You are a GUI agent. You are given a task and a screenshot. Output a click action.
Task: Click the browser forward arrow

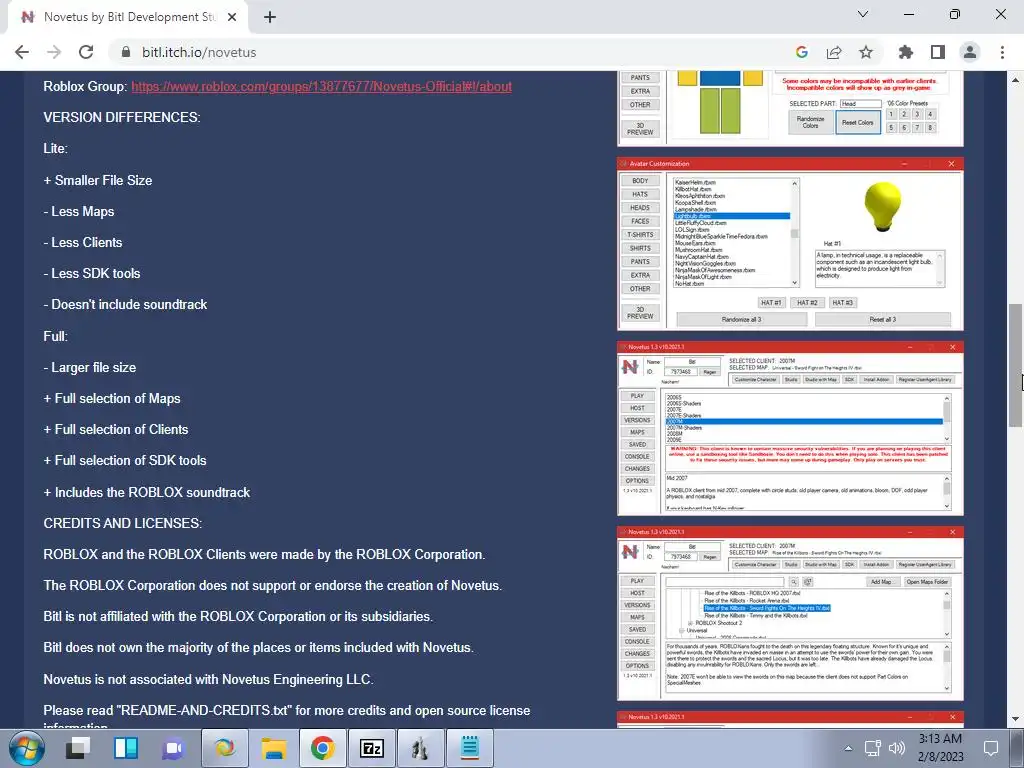pyautogui.click(x=54, y=52)
